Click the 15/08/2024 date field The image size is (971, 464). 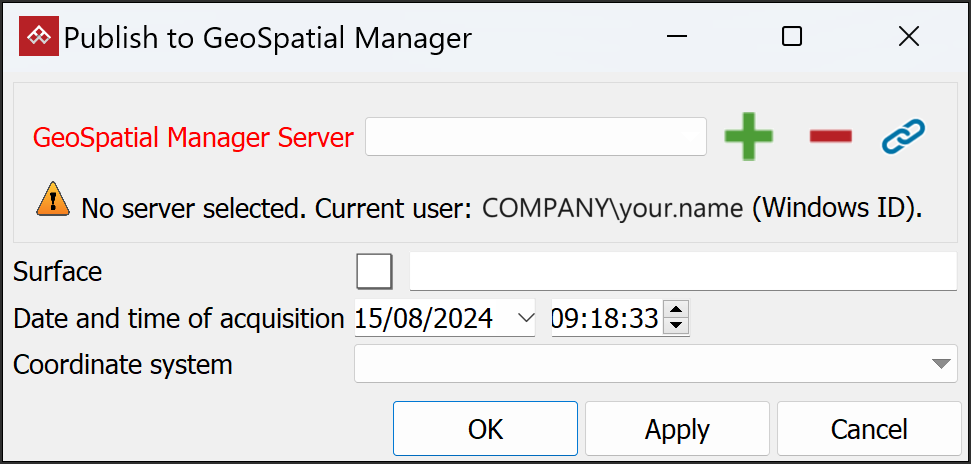tap(425, 319)
